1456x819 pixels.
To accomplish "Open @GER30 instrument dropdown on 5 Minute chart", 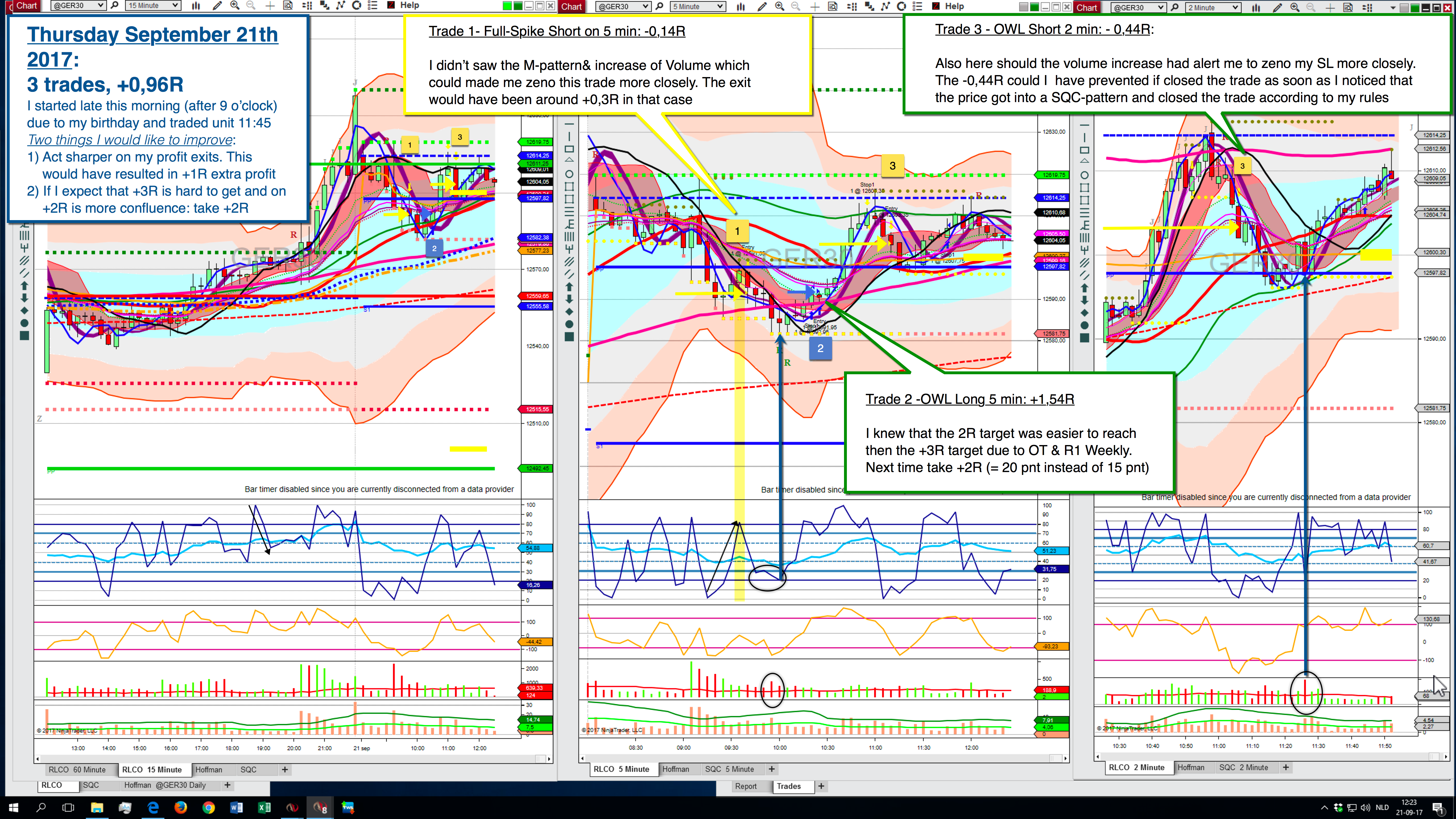I will click(623, 7).
